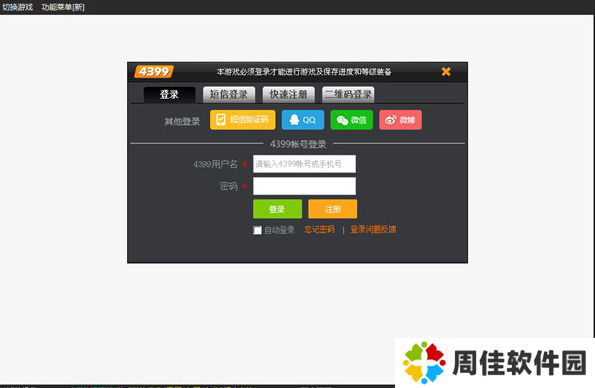
Task: Log in with 微博 account
Action: click(x=400, y=120)
